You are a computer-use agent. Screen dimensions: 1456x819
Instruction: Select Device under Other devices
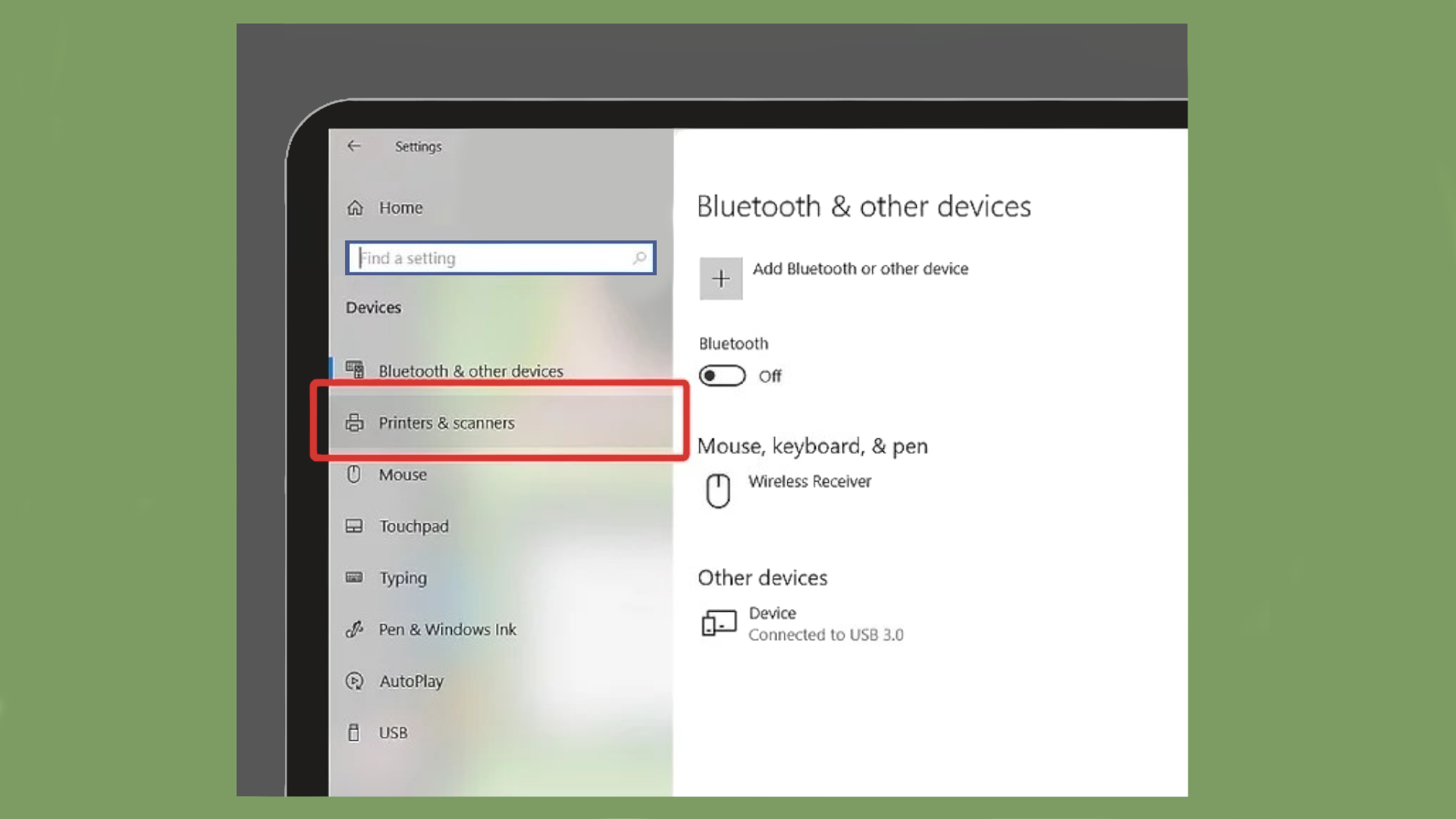[x=772, y=613]
